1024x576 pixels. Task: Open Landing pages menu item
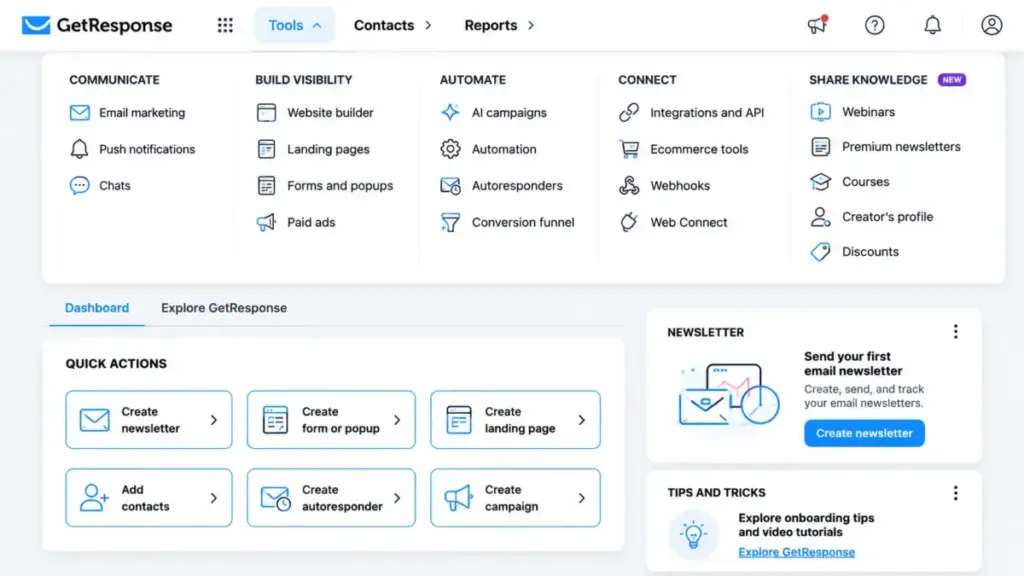click(313, 149)
